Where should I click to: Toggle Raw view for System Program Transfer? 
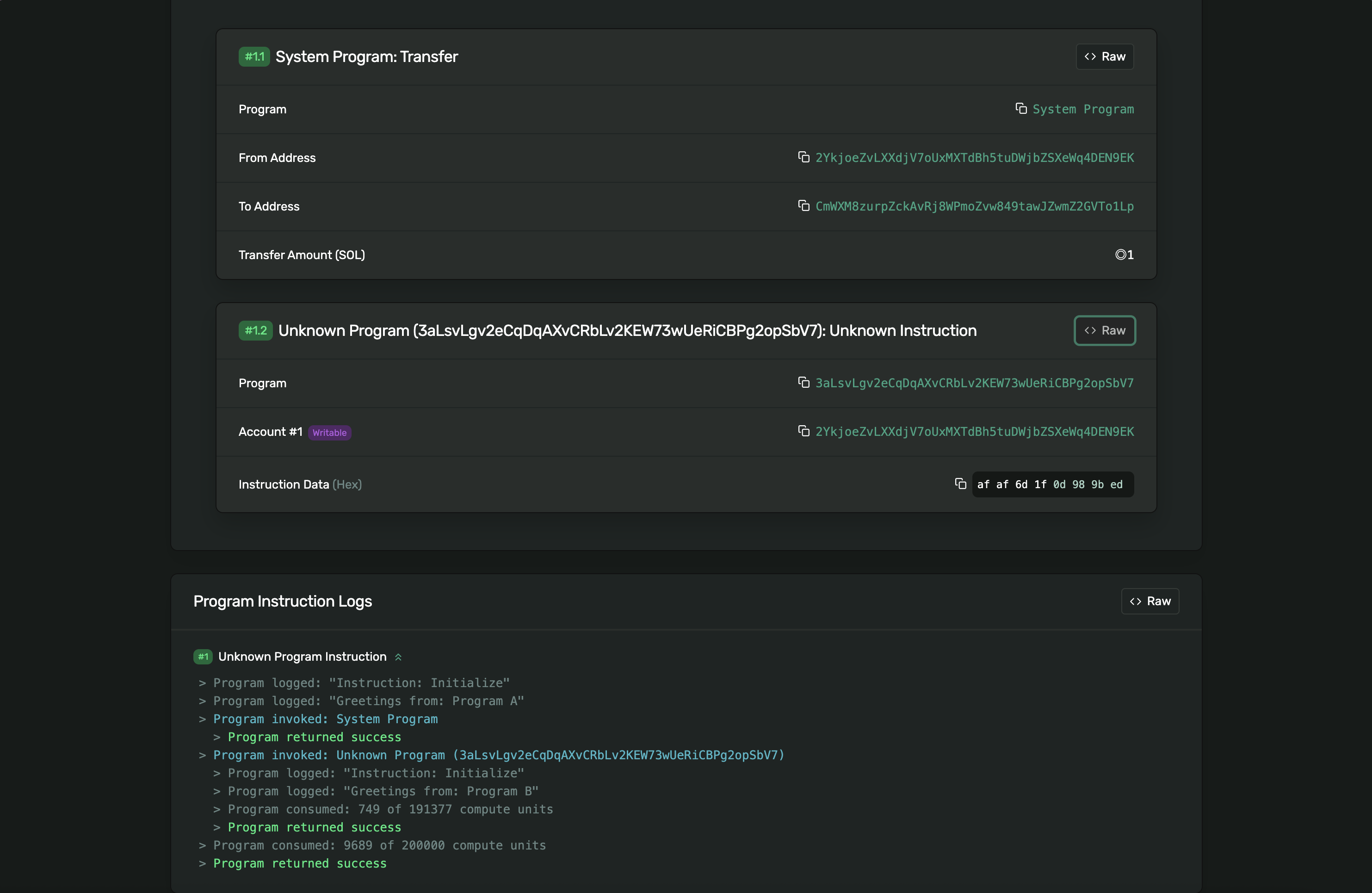[x=1105, y=56]
